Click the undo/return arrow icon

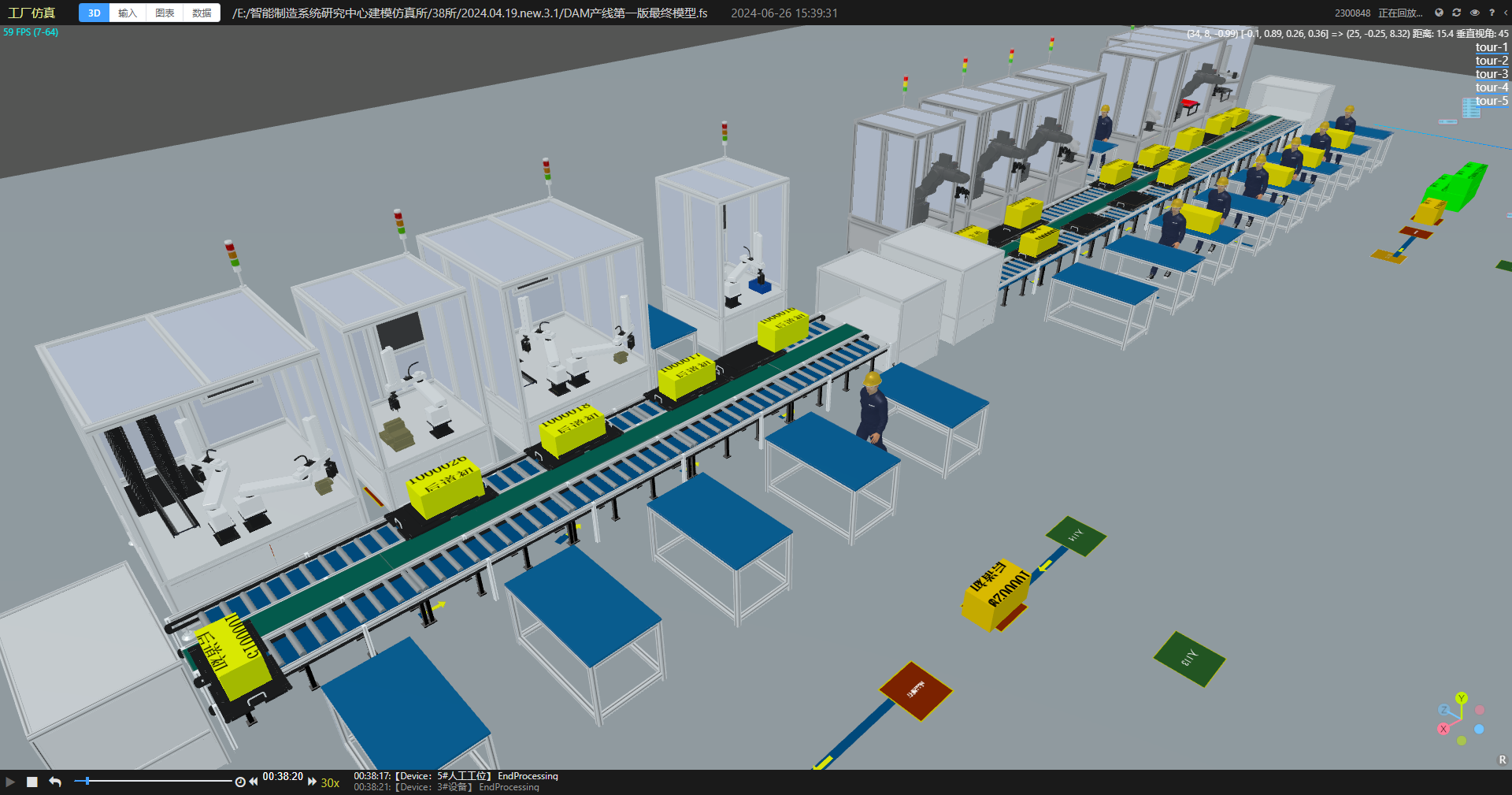[55, 782]
